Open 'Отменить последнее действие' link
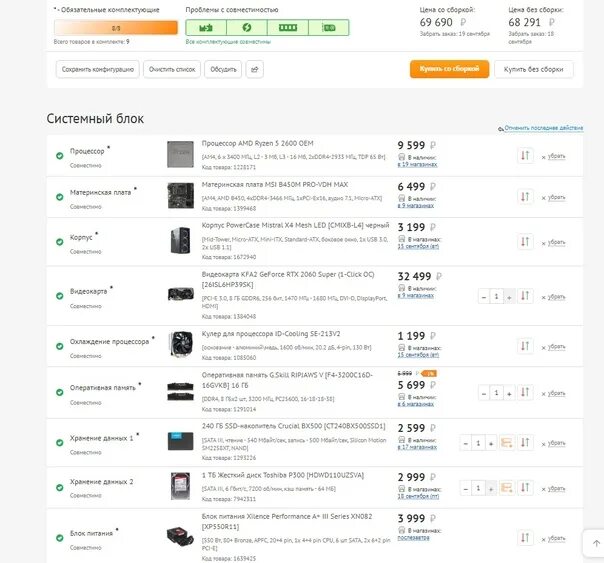 pos(540,128)
